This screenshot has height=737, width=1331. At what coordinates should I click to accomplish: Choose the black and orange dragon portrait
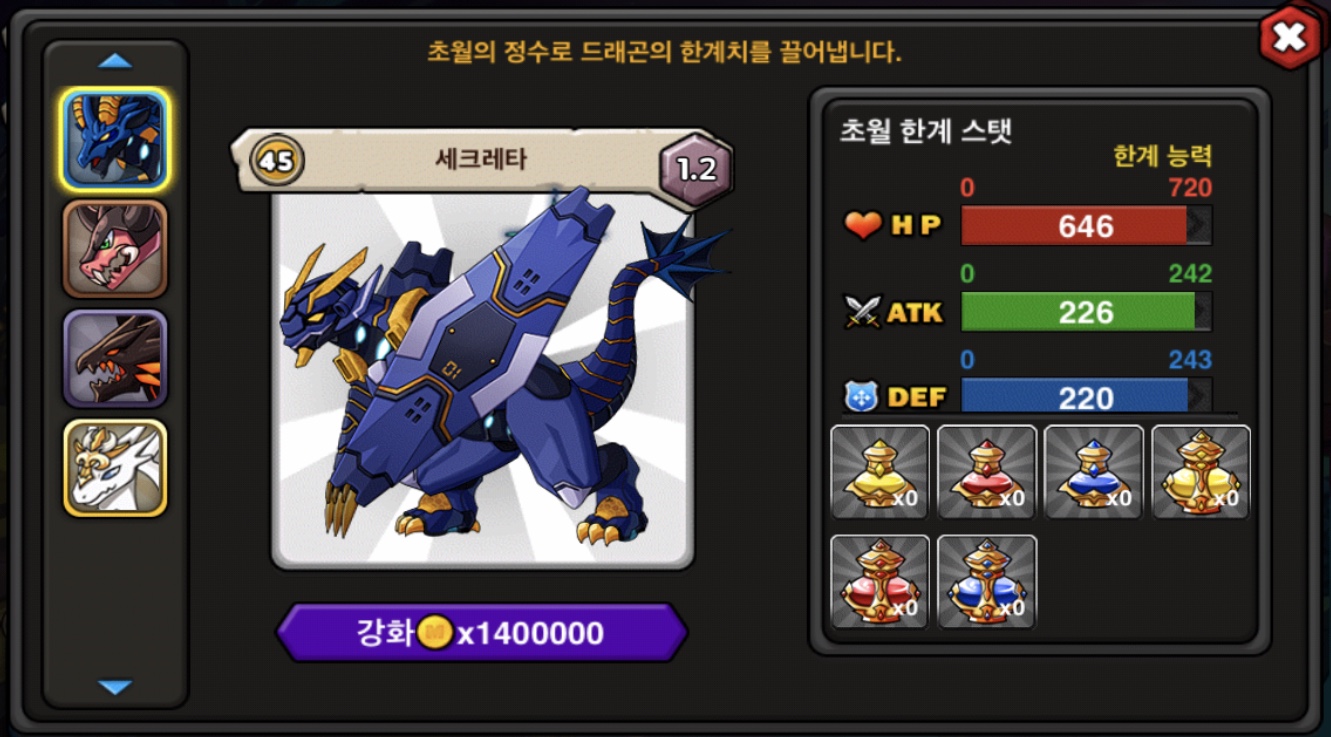tap(115, 358)
